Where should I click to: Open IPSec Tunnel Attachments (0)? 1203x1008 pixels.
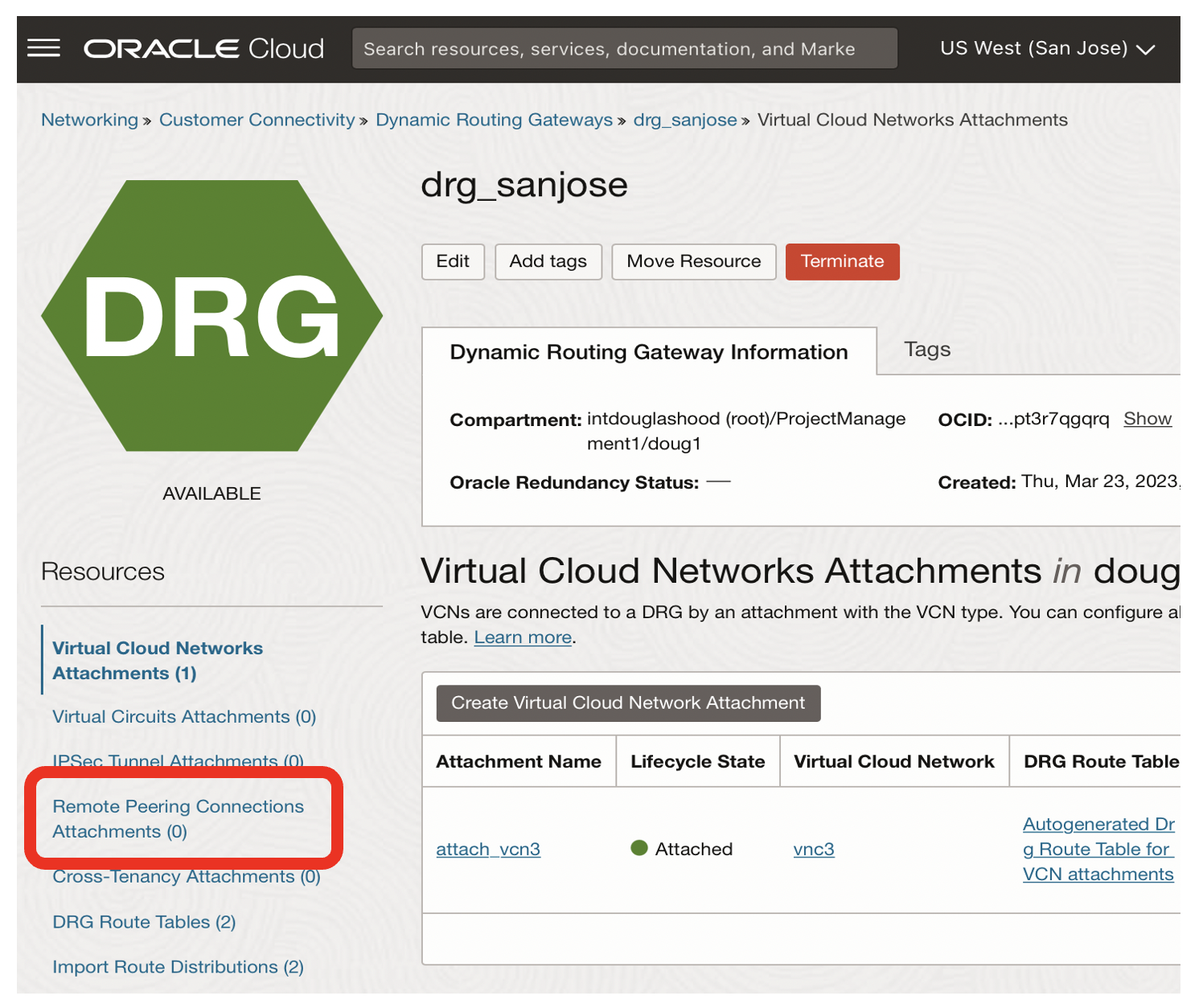tap(178, 761)
